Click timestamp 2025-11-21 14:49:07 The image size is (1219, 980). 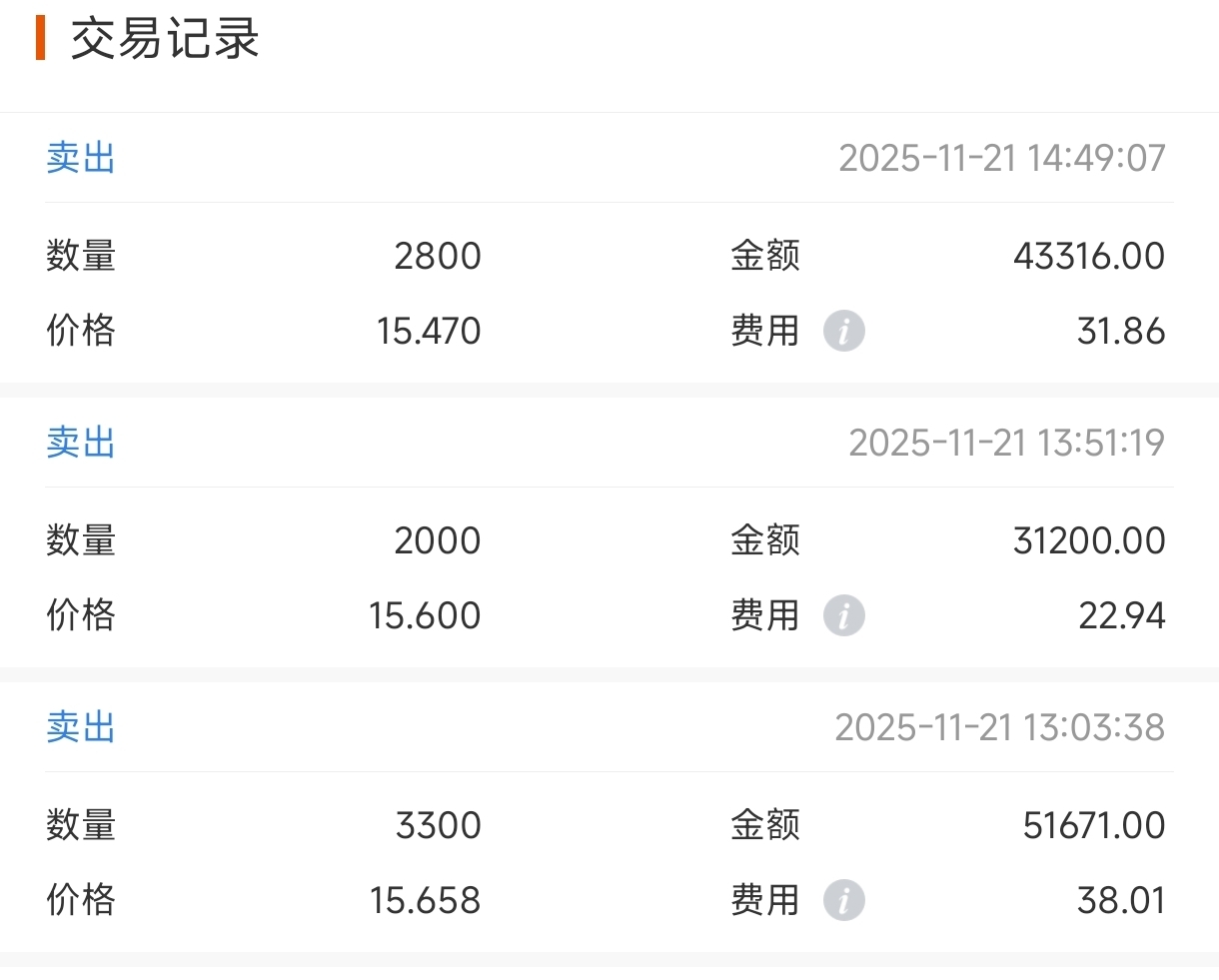(x=1001, y=158)
